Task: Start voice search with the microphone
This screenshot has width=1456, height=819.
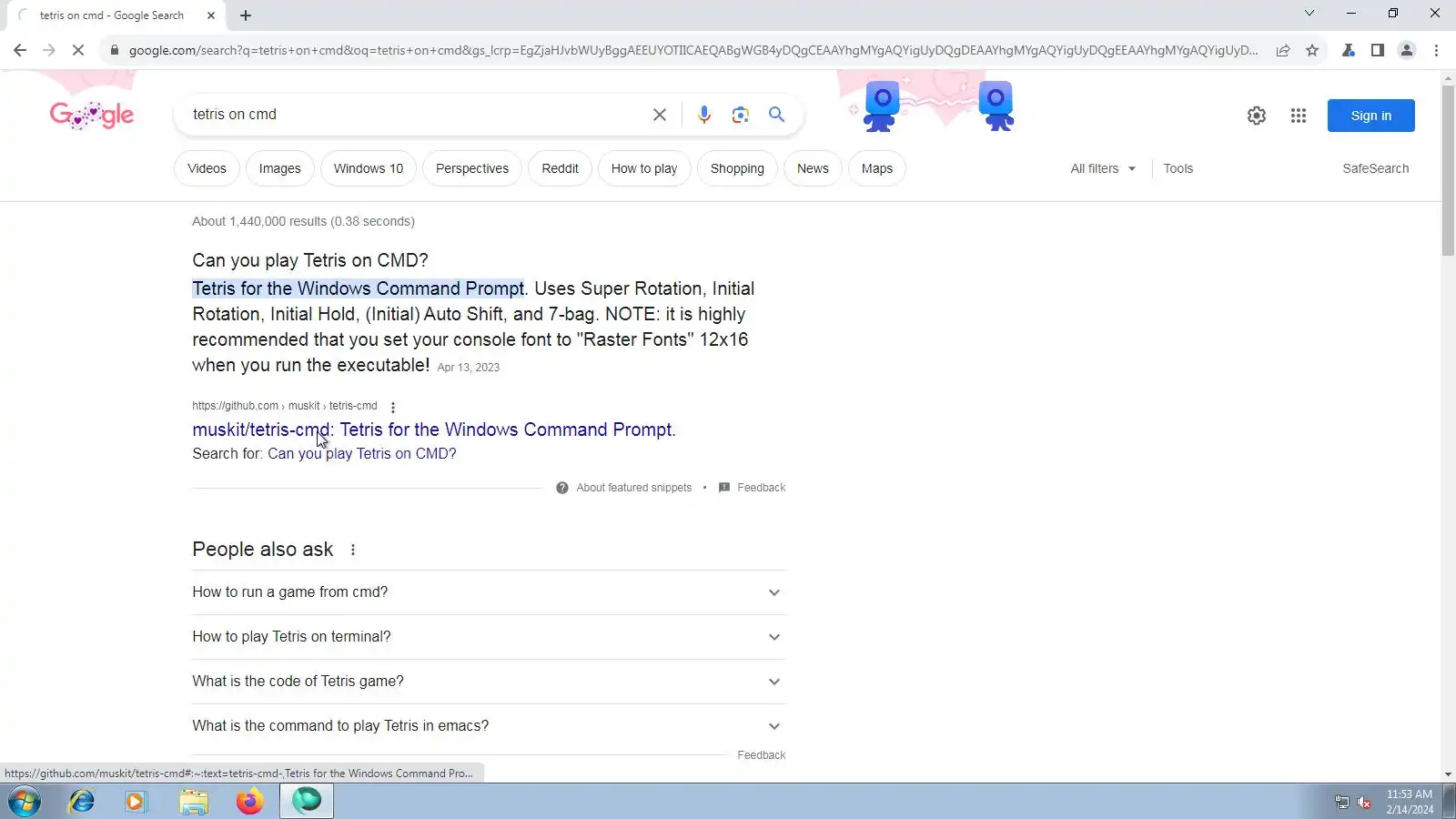Action: coord(704,115)
